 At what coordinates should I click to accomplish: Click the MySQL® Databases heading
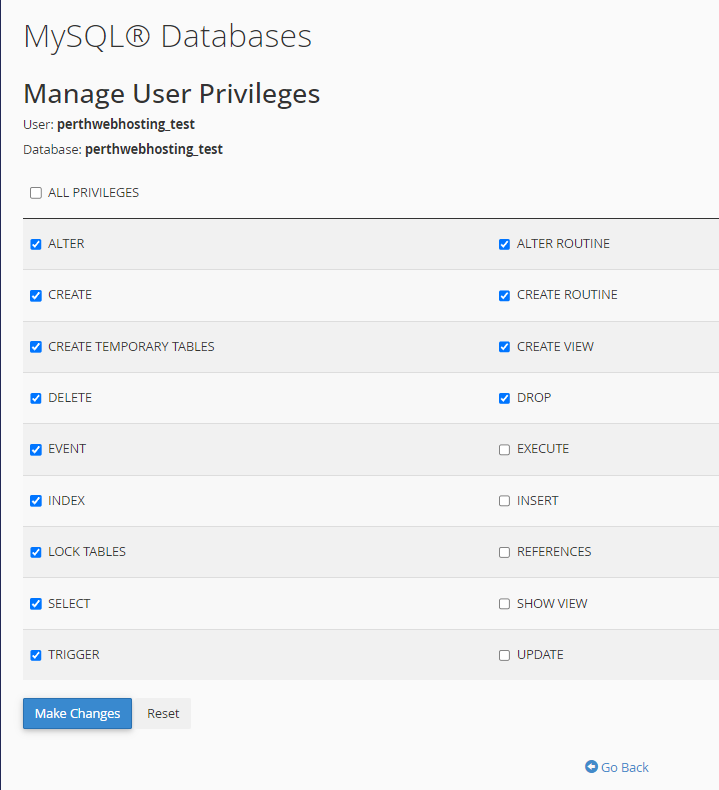(168, 36)
